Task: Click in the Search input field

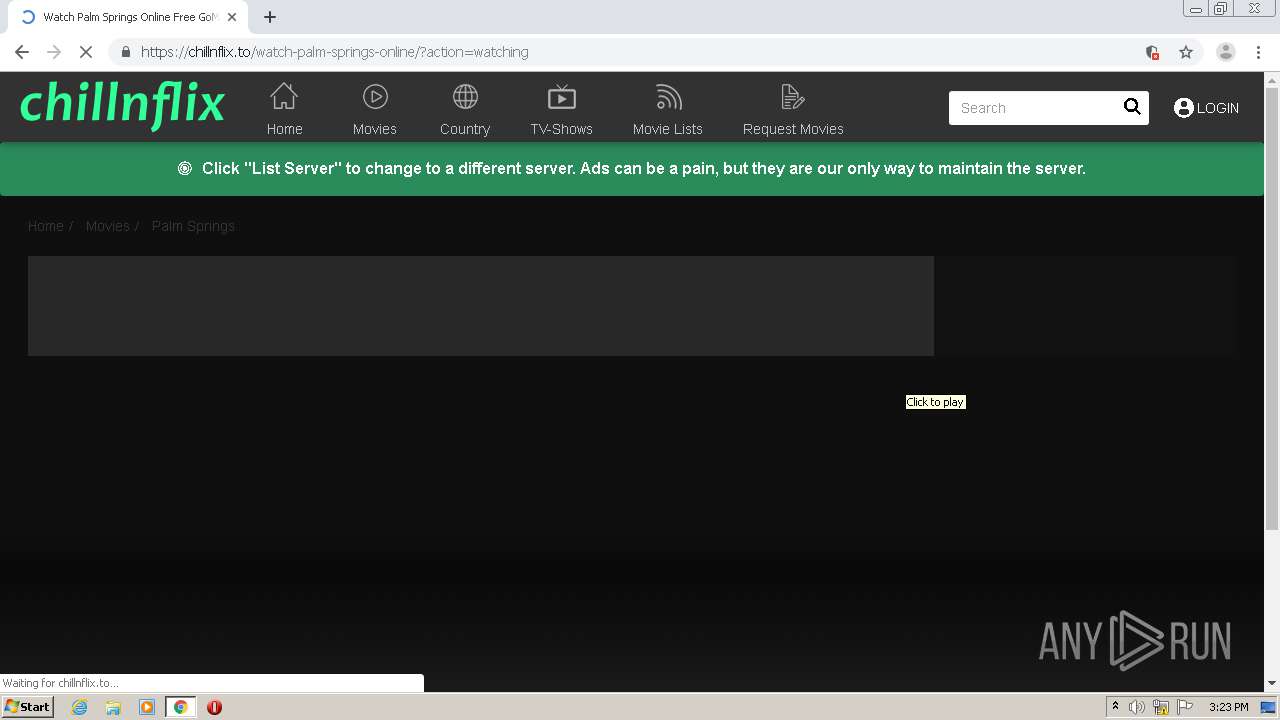Action: pyautogui.click(x=1035, y=108)
